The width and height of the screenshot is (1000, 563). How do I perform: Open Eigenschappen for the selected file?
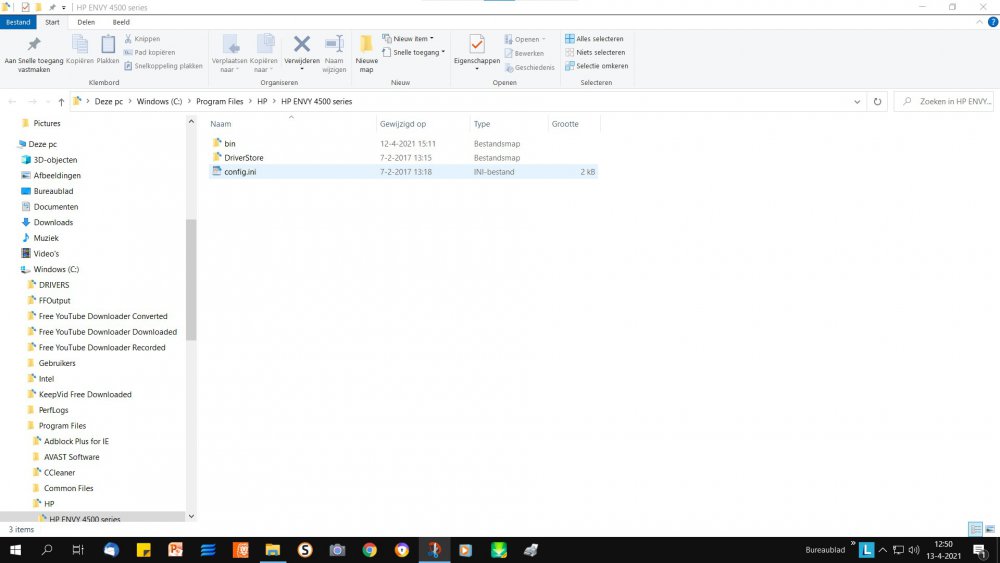[x=477, y=46]
